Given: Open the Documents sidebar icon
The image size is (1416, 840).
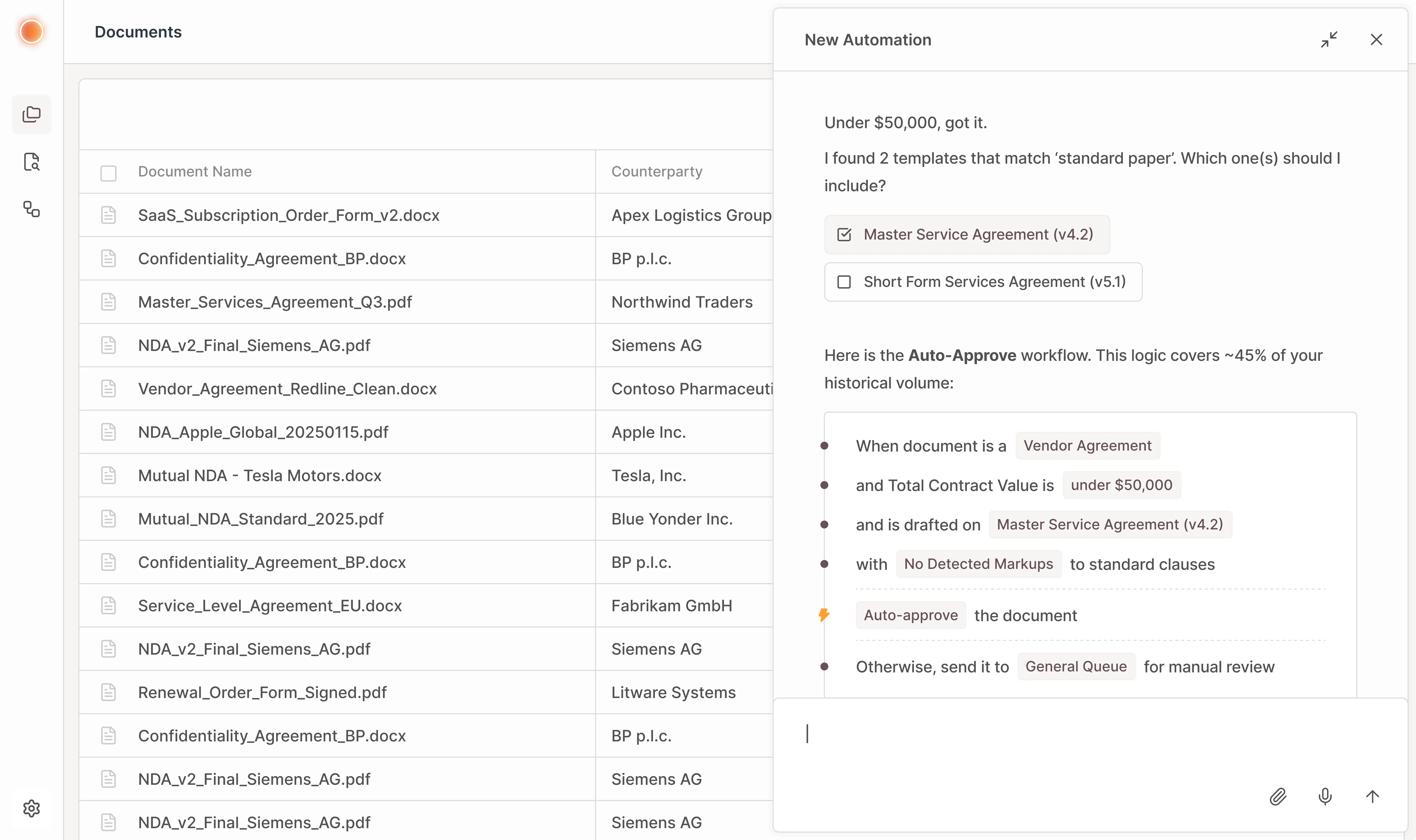Looking at the screenshot, I should coord(31,114).
